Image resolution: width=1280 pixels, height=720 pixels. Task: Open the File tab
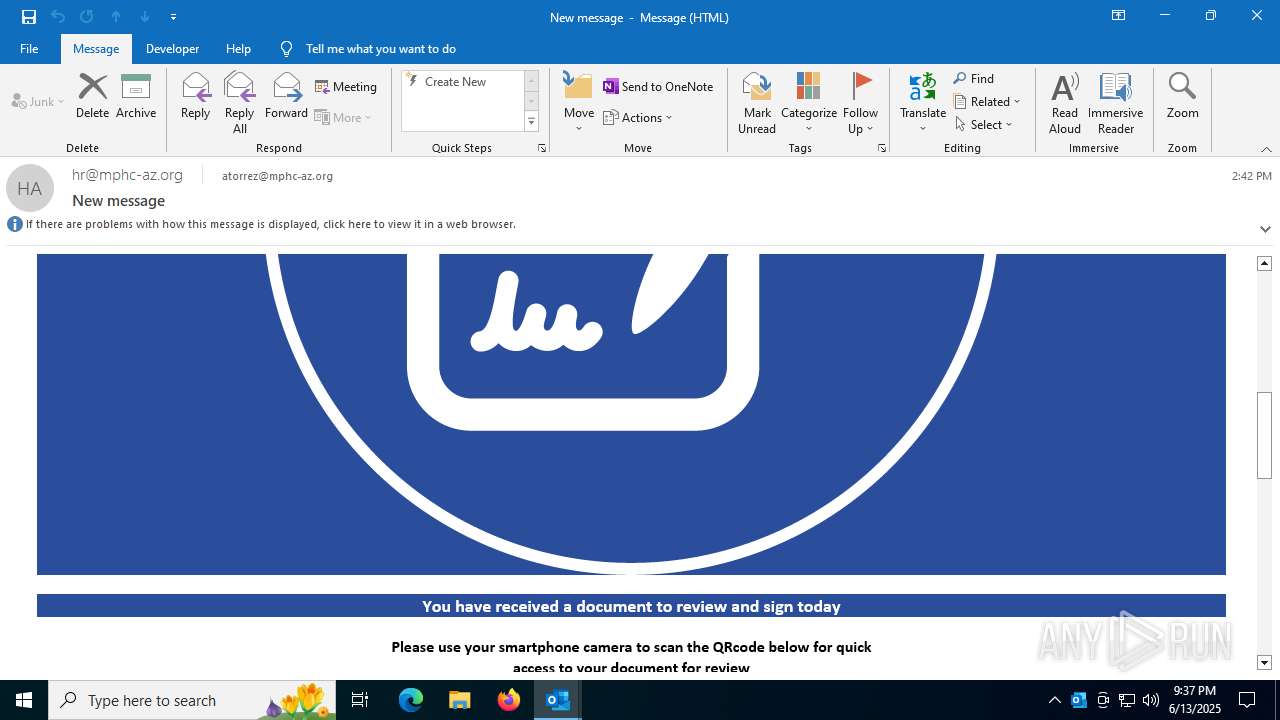pos(29,48)
